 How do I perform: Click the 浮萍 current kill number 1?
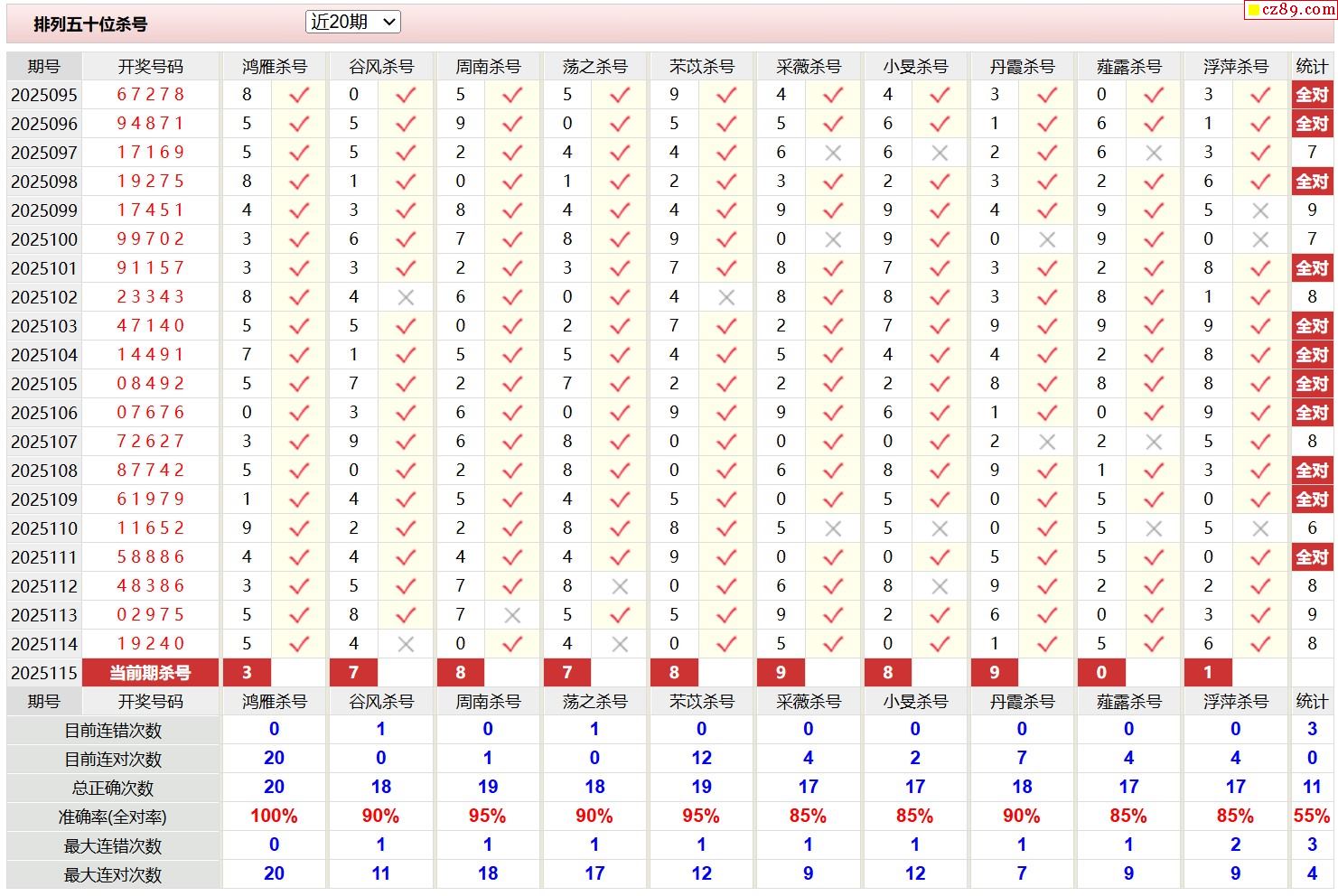tap(1208, 673)
